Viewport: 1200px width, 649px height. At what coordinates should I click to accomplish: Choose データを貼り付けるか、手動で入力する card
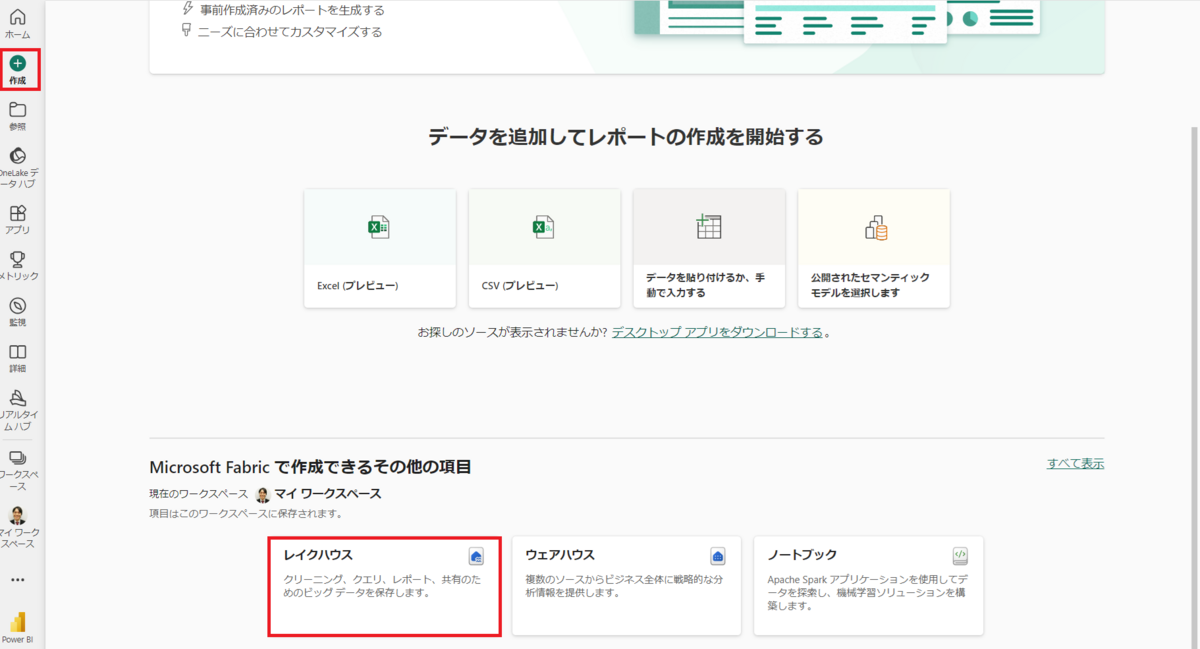coord(709,248)
